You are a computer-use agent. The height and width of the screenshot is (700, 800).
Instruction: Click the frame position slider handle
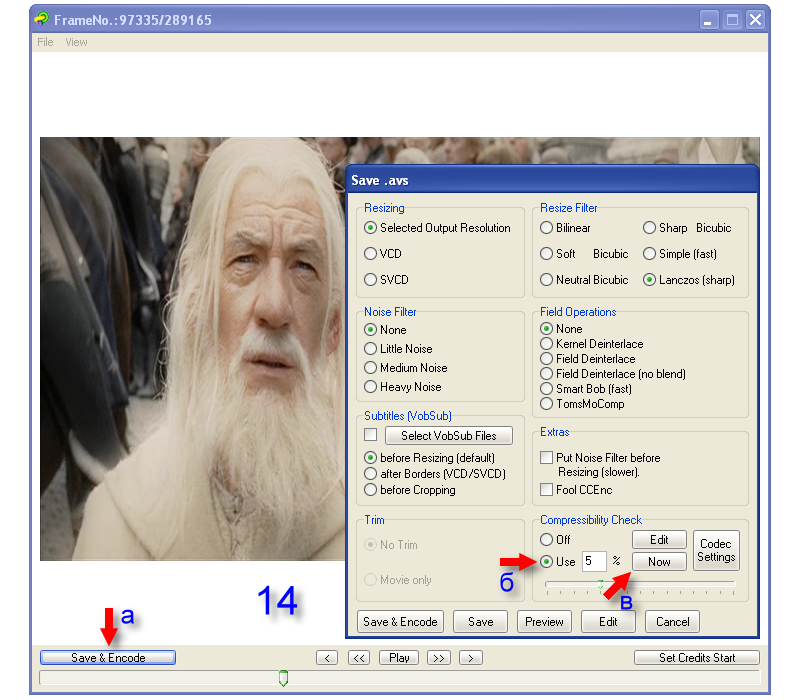coord(284,678)
